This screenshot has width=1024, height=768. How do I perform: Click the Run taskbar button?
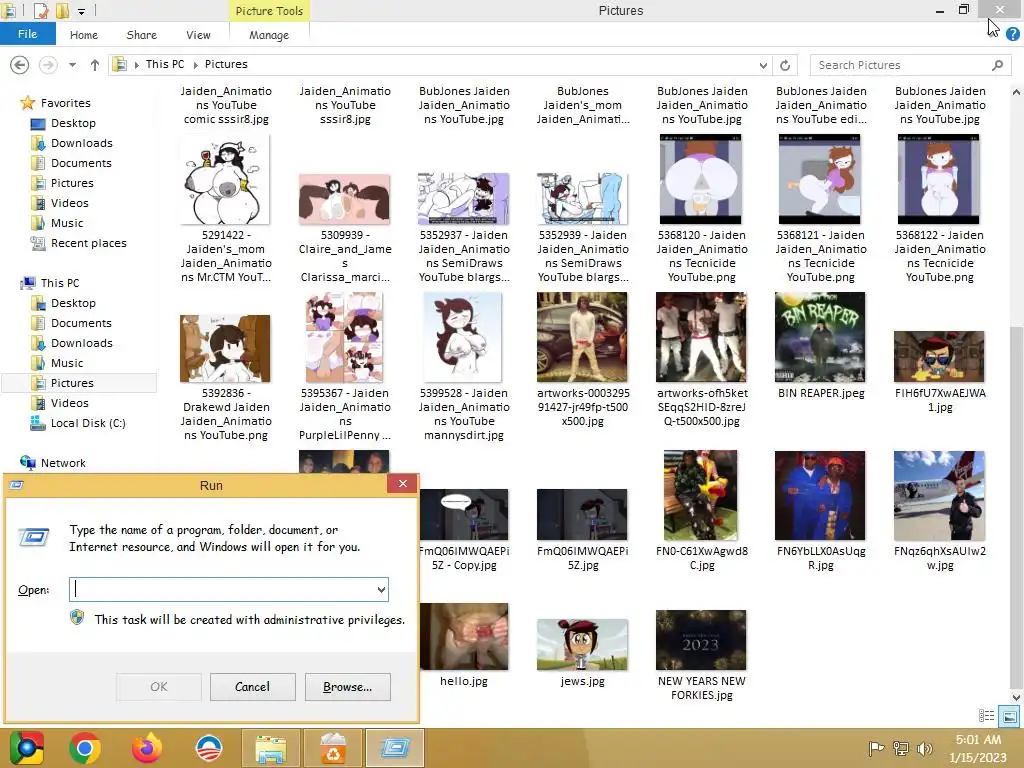394,748
